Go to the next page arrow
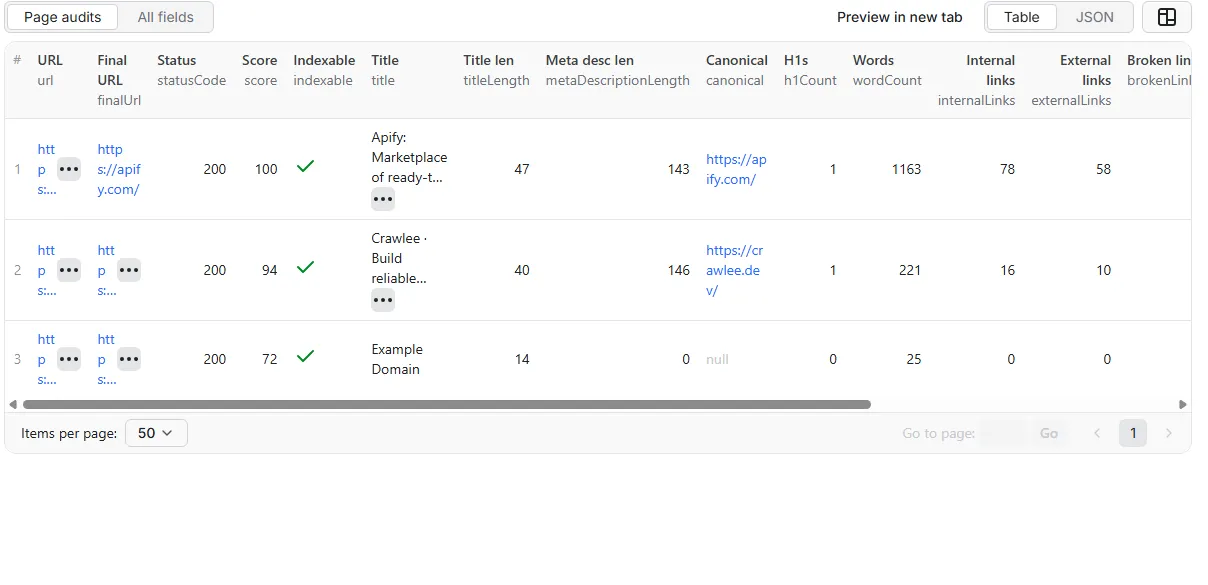 tap(1169, 433)
